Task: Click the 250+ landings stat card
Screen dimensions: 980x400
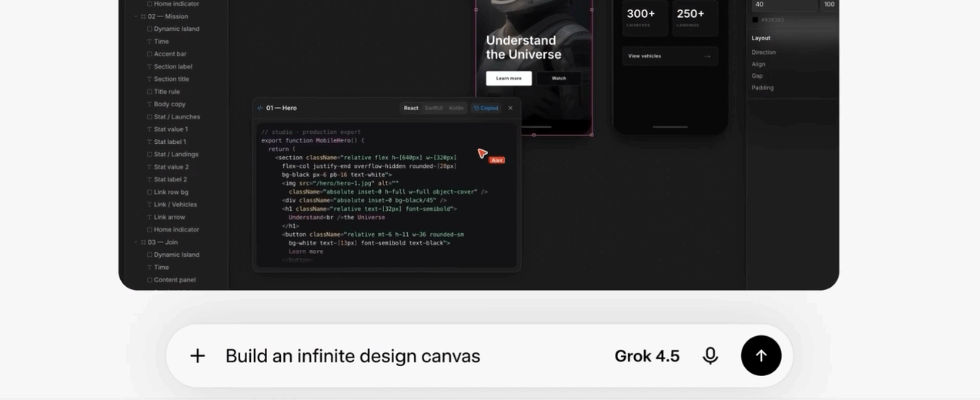Action: (x=695, y=18)
